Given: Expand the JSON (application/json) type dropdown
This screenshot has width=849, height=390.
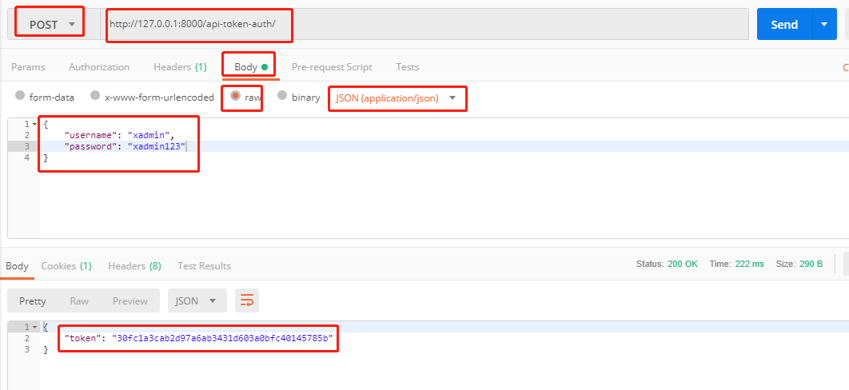Looking at the screenshot, I should pos(396,98).
